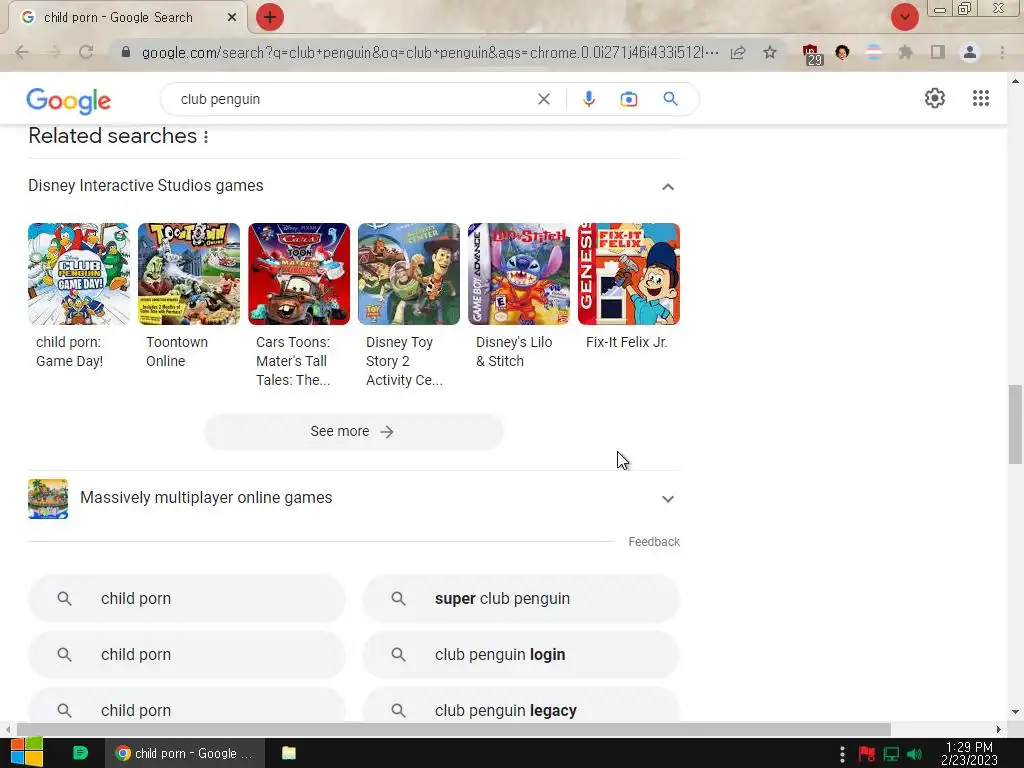
Task: Click the Massively multiplayer games thumbnail icon
Action: (x=48, y=498)
